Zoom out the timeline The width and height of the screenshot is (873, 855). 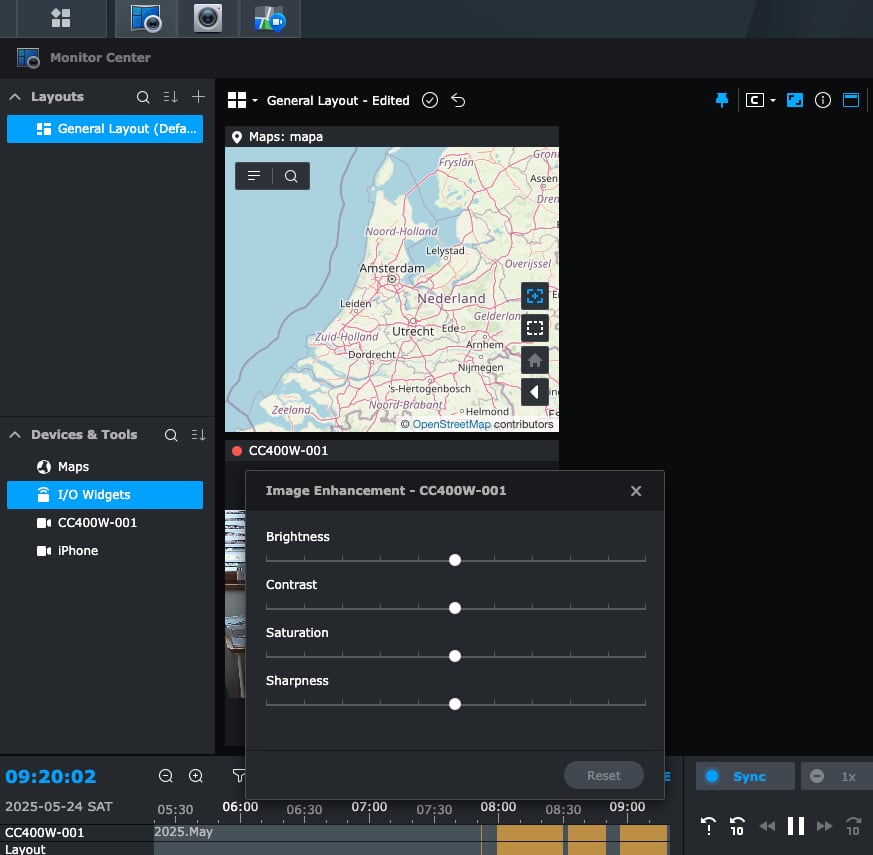point(166,776)
